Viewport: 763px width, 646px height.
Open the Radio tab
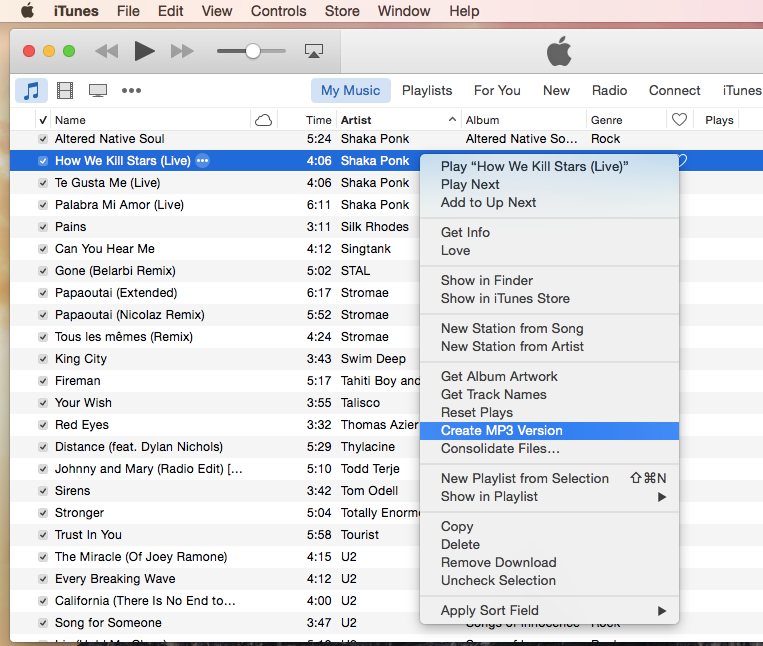[x=609, y=90]
